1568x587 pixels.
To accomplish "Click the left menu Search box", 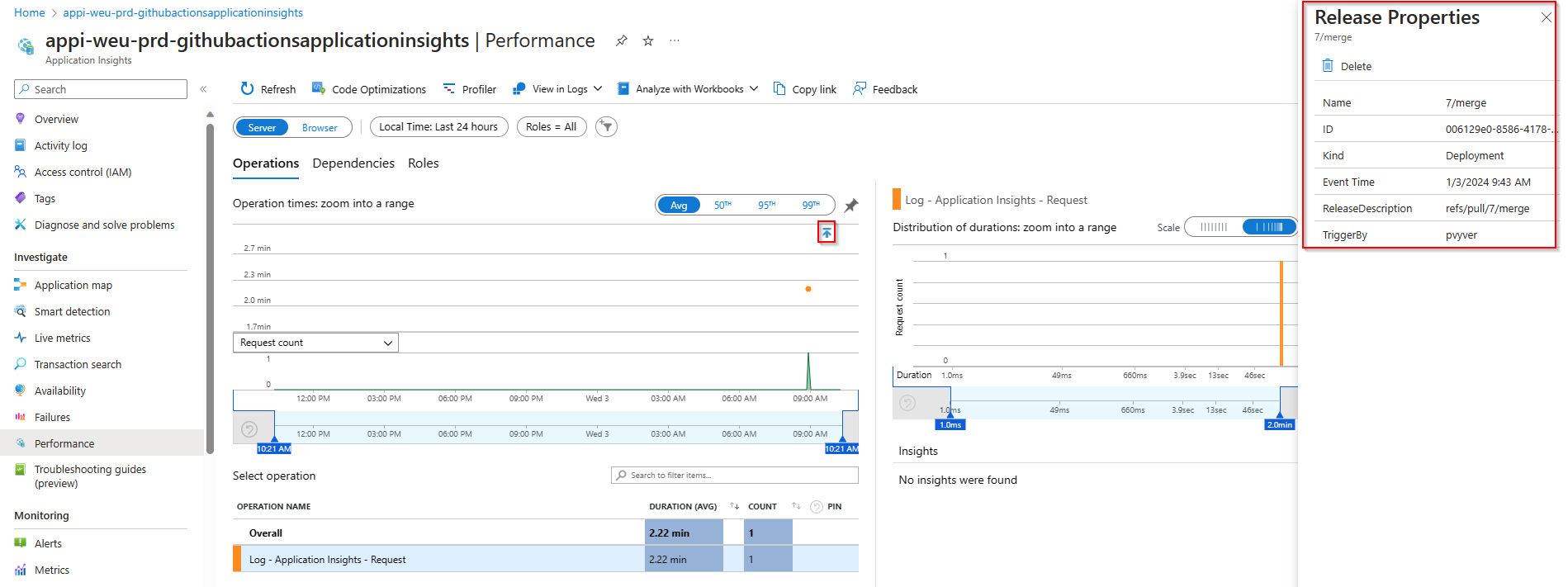I will coord(101,89).
